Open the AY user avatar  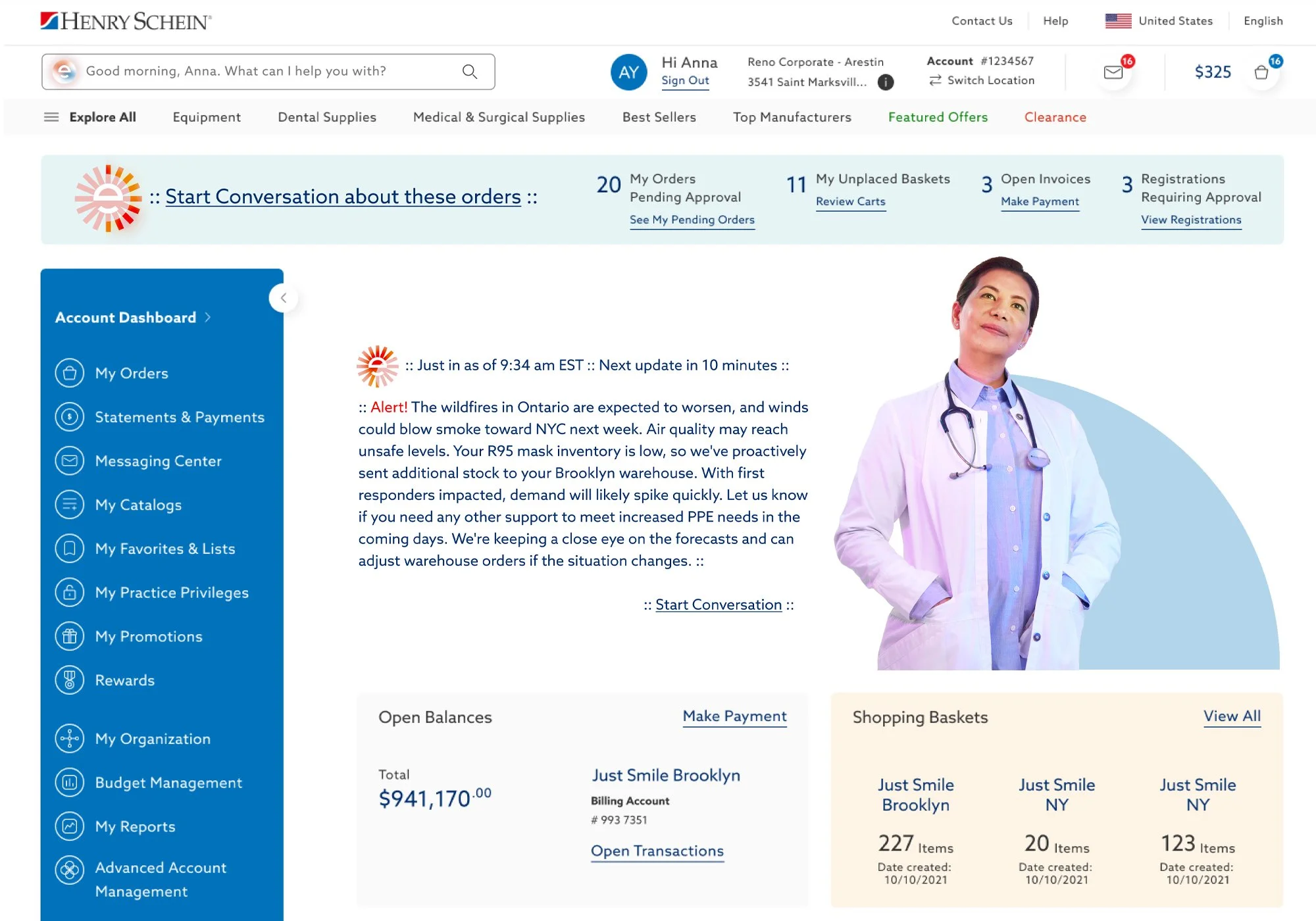tap(628, 72)
